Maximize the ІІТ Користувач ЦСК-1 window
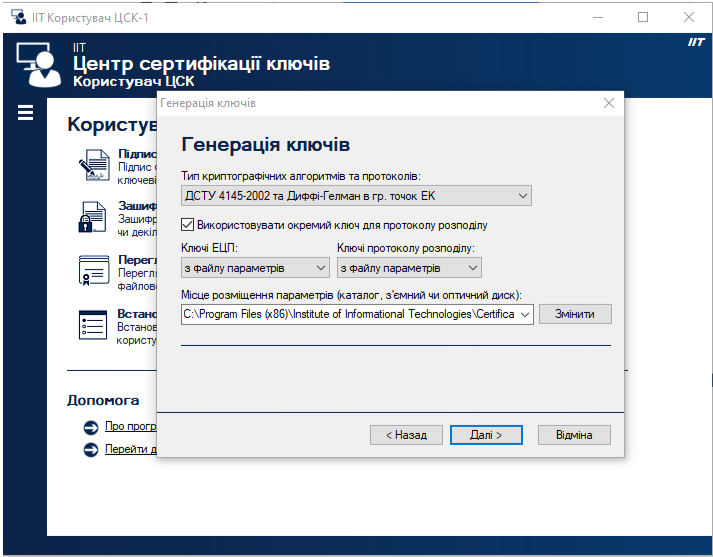 pyautogui.click(x=643, y=17)
